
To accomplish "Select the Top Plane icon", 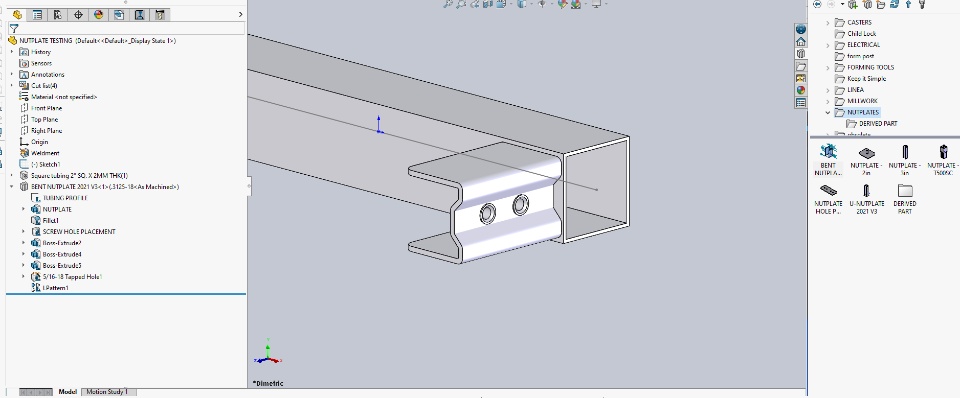I will (24, 119).
